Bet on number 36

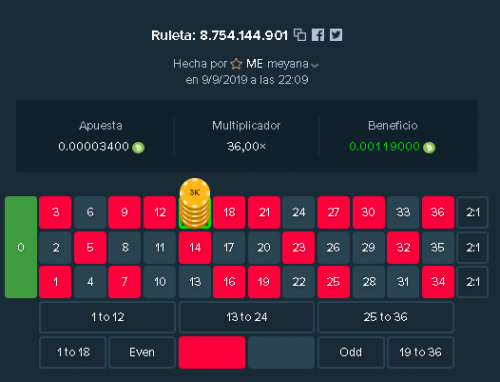pyautogui.click(x=438, y=212)
